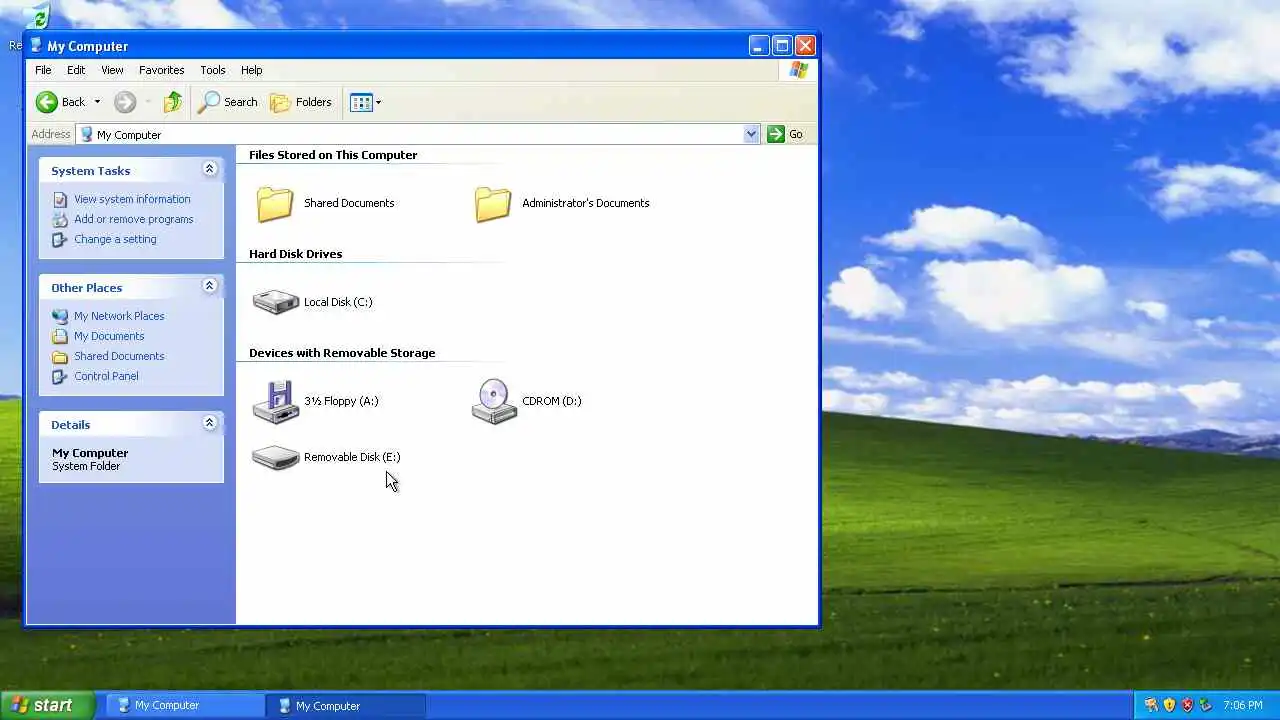Collapse the Other Places panel
Viewport: 1280px width, 720px height.
[209, 286]
